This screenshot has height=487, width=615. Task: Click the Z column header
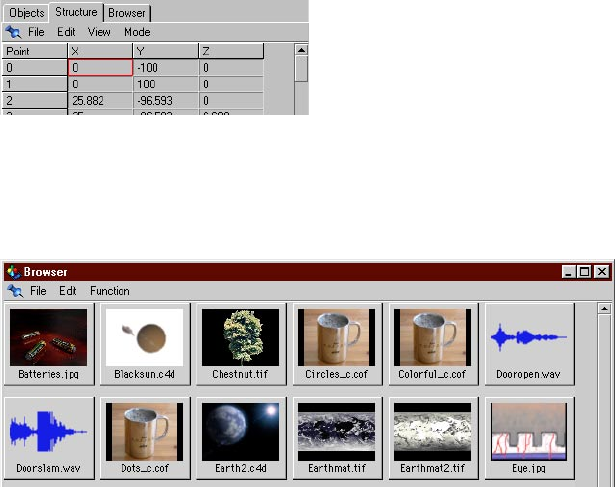click(x=231, y=51)
